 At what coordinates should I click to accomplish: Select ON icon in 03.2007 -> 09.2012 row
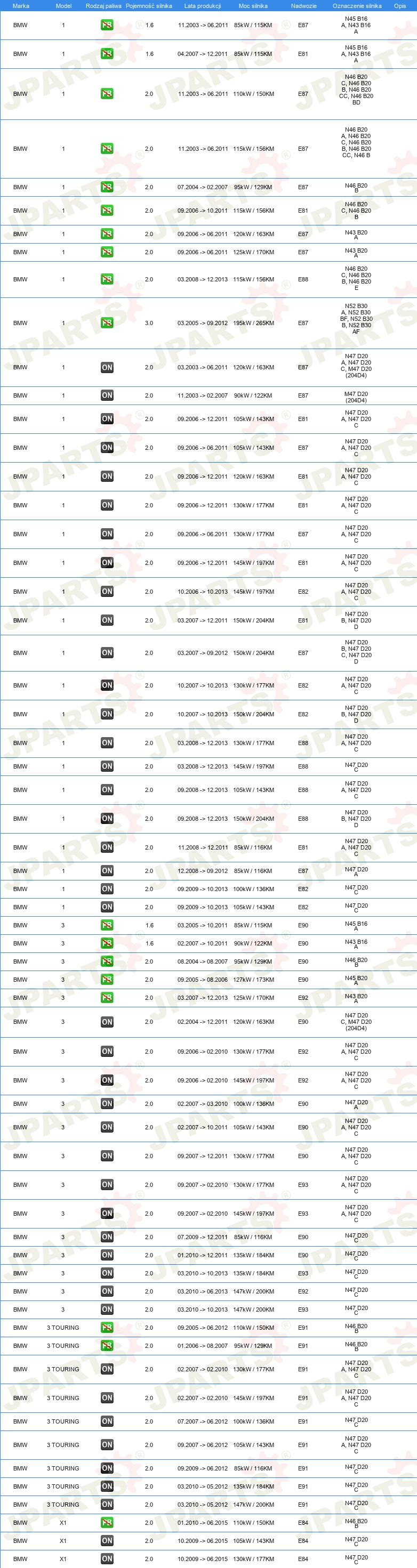pyautogui.click(x=107, y=653)
